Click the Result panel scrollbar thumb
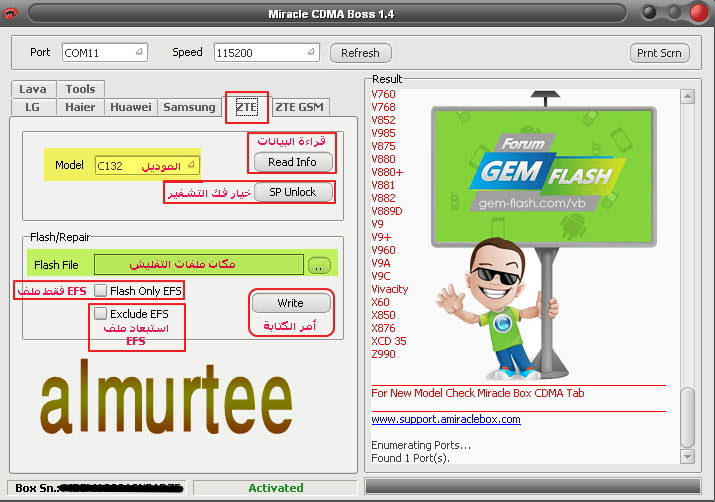715x502 pixels. coord(687,418)
